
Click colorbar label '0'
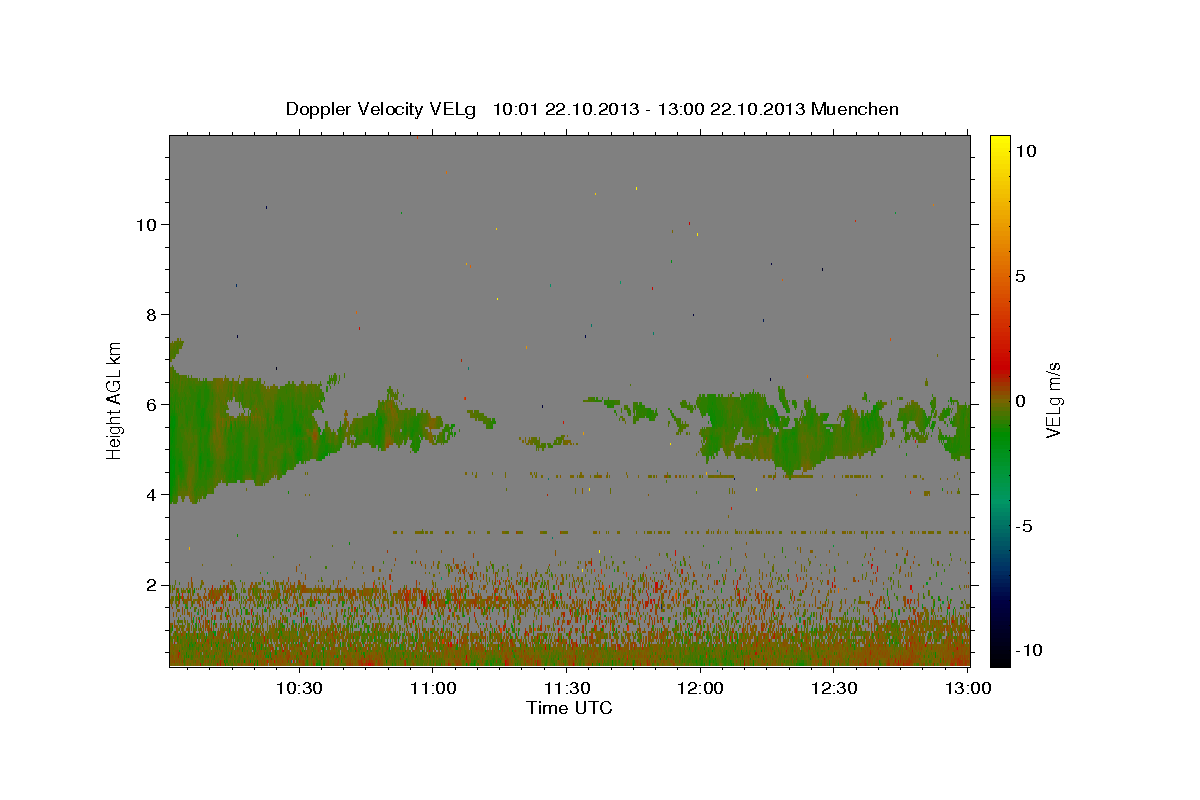click(x=1020, y=401)
